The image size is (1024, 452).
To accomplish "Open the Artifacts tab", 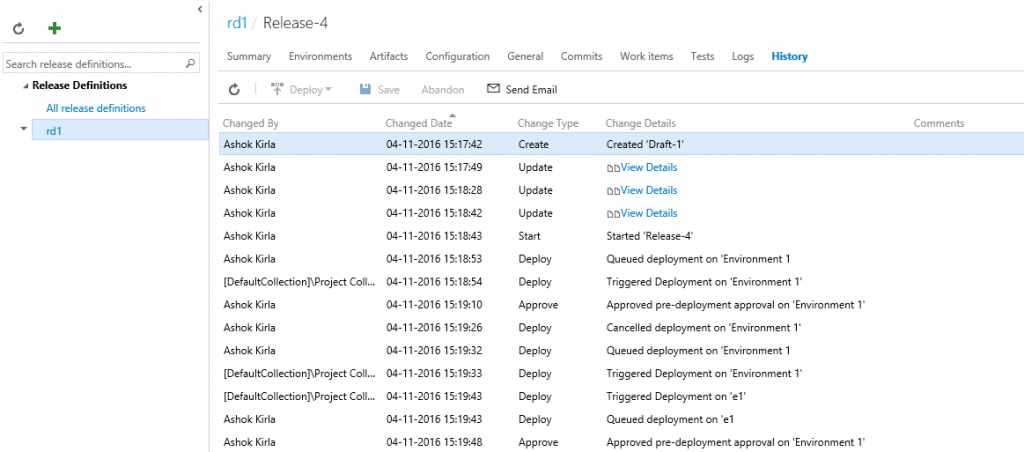I will tap(389, 56).
